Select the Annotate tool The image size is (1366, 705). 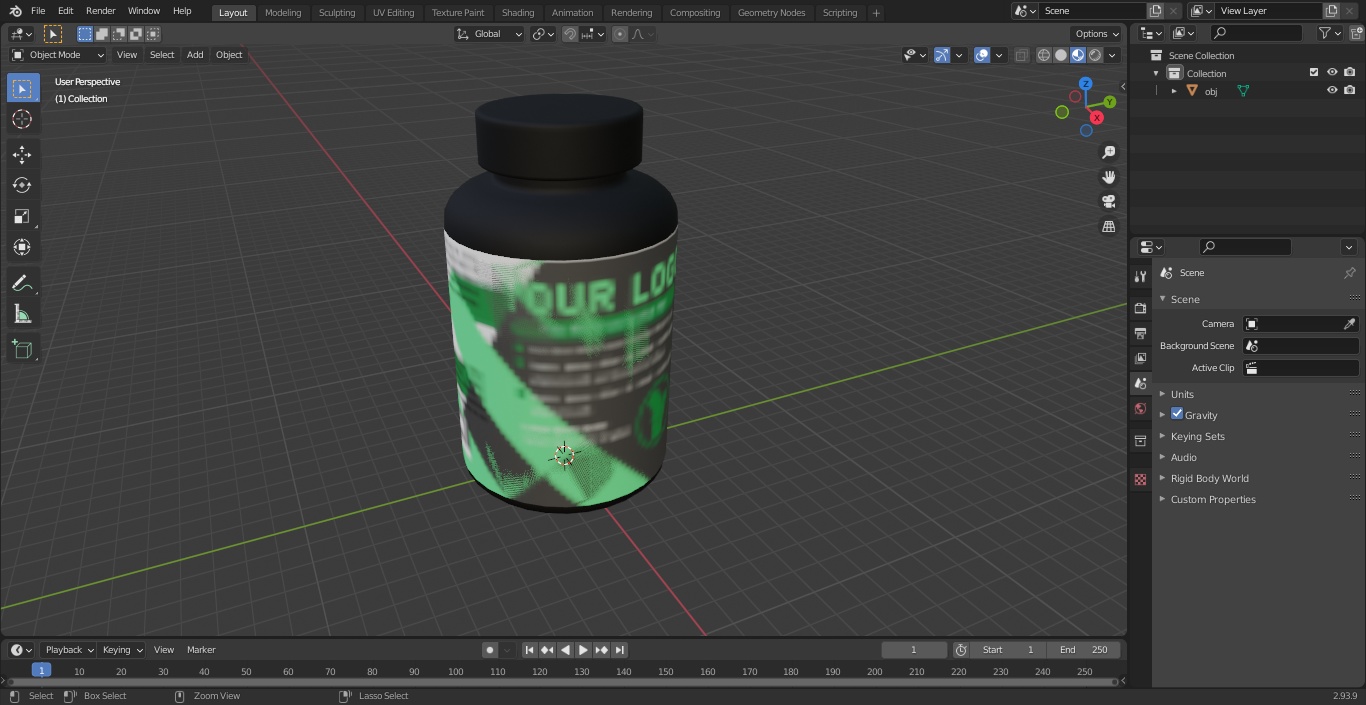point(22,284)
